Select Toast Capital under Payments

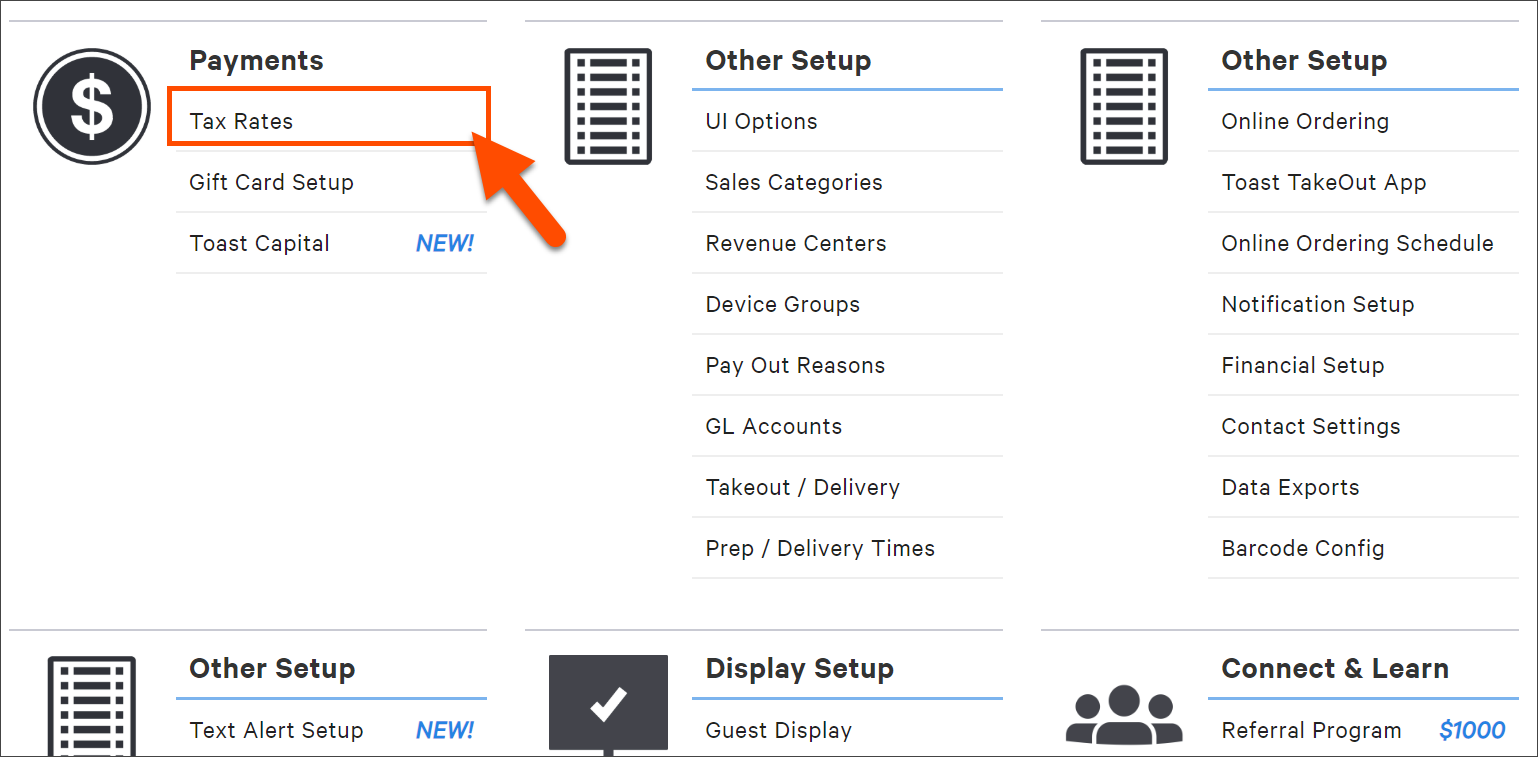click(x=259, y=243)
